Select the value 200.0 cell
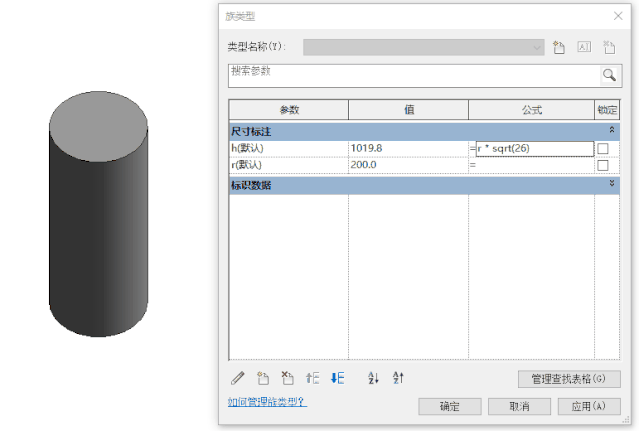 [x=408, y=165]
